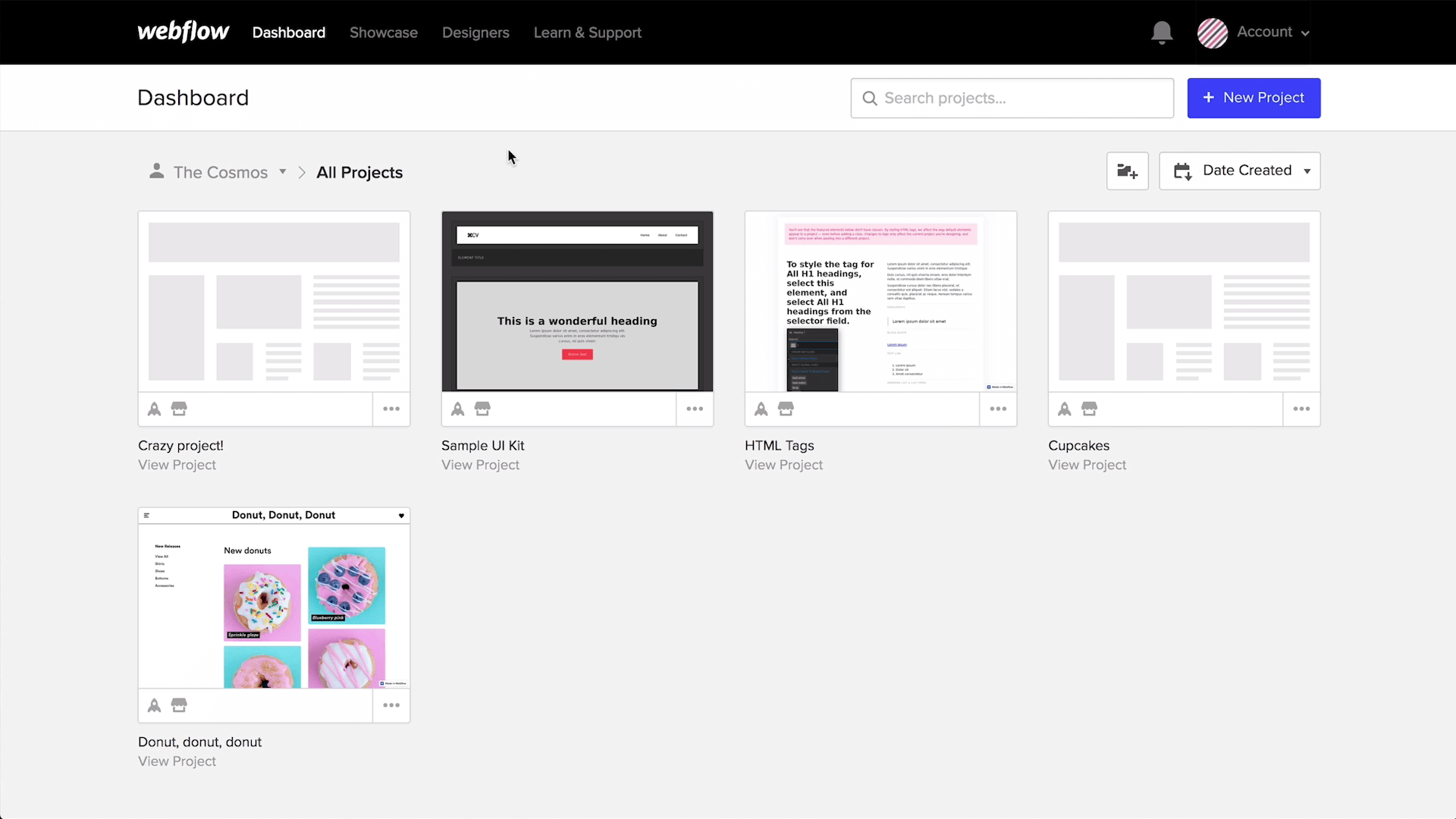This screenshot has width=1456, height=819.
Task: View Project link for Donut donut donut
Action: pyautogui.click(x=177, y=761)
